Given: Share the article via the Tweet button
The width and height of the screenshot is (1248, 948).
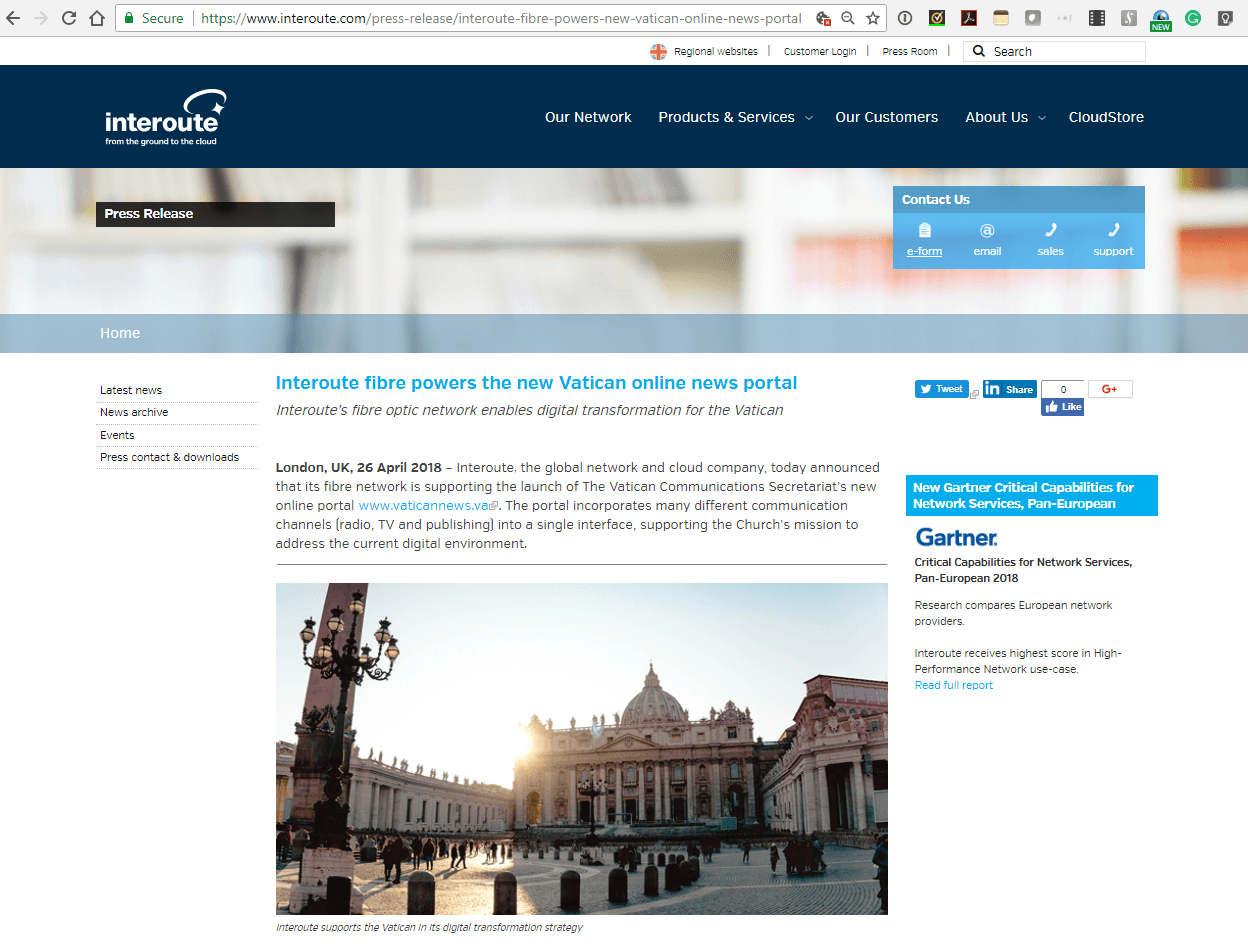Looking at the screenshot, I should tap(940, 389).
